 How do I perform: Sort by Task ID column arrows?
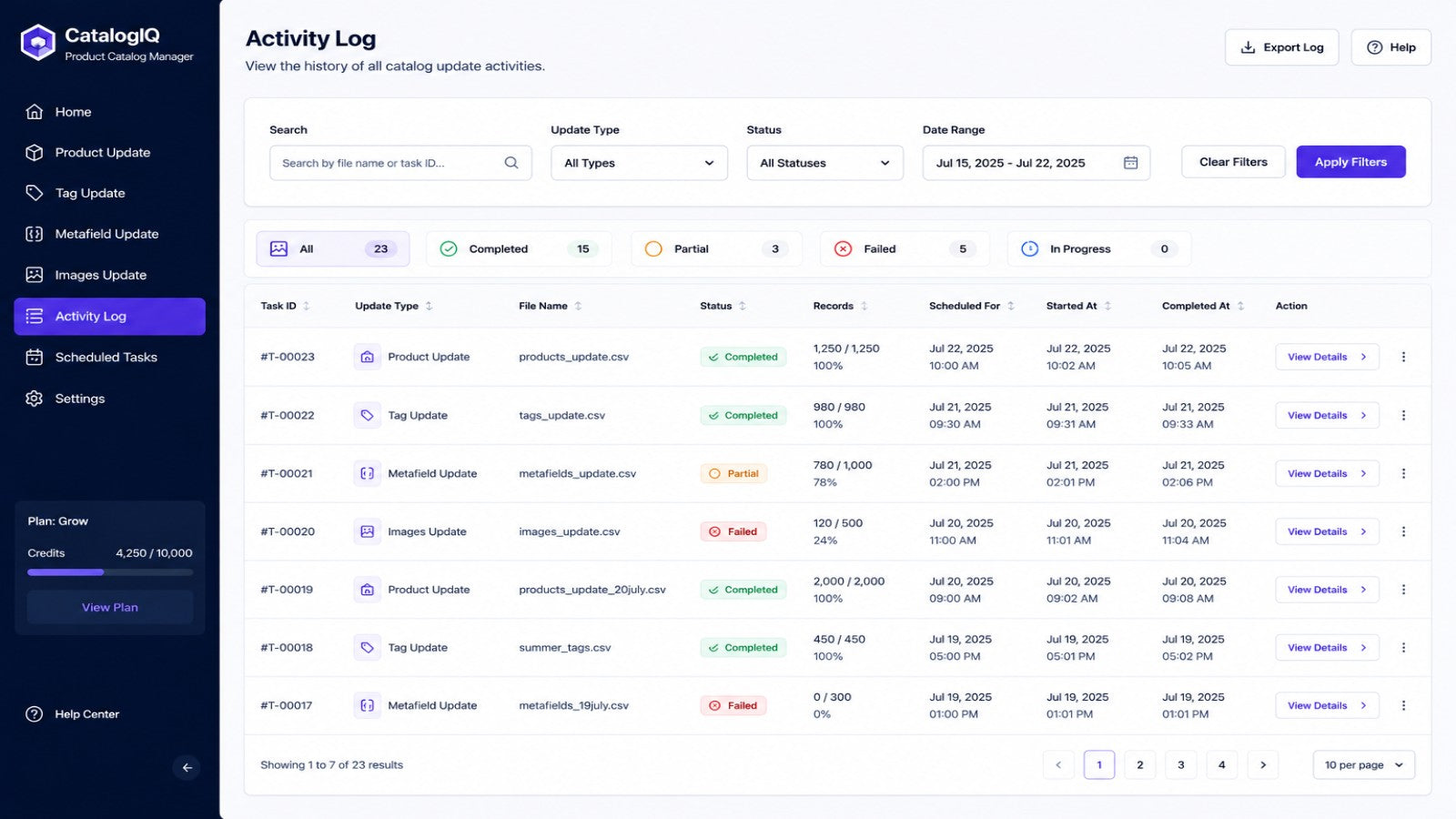click(x=307, y=306)
